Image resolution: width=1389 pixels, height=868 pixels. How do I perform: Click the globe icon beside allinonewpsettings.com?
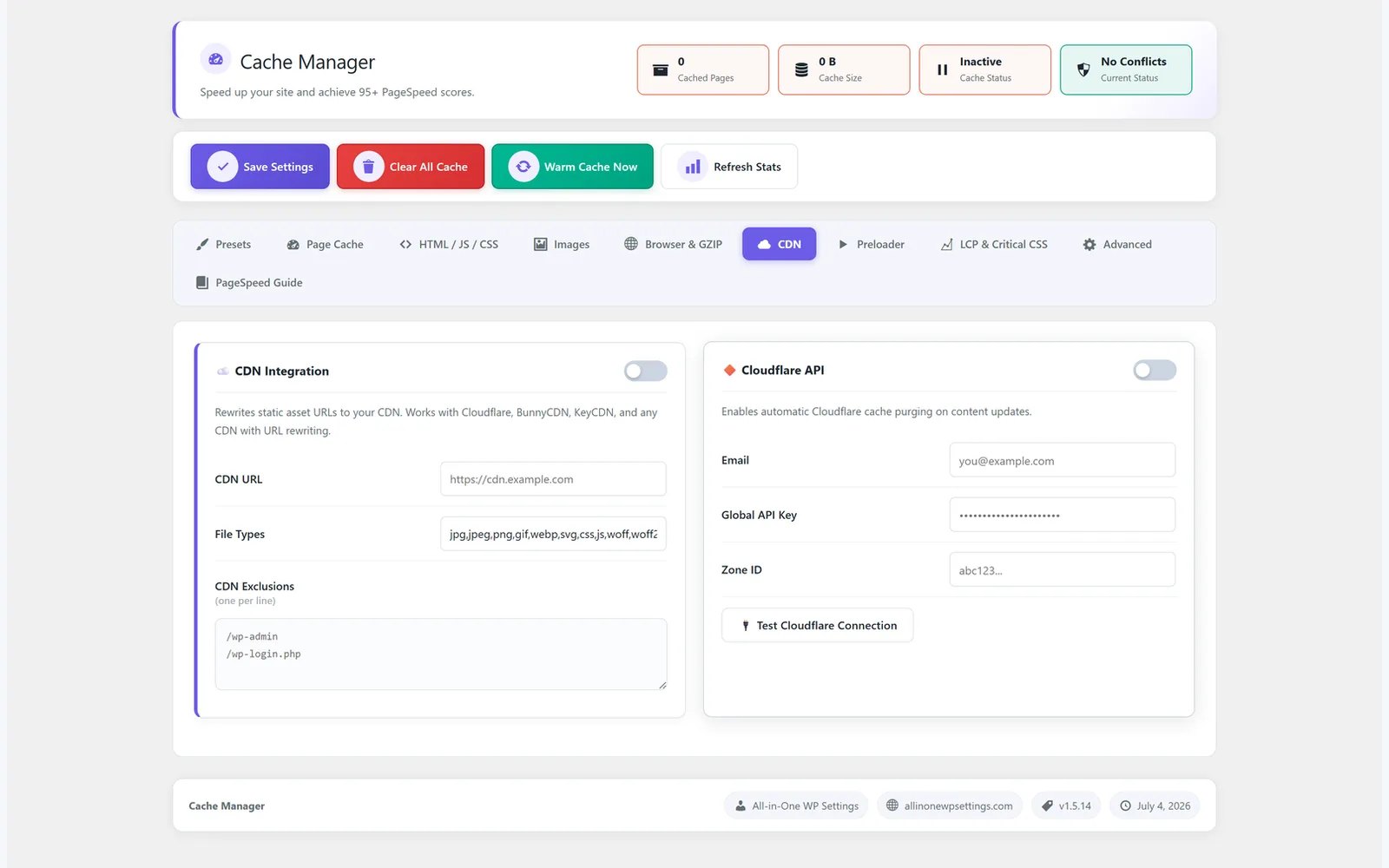click(892, 806)
